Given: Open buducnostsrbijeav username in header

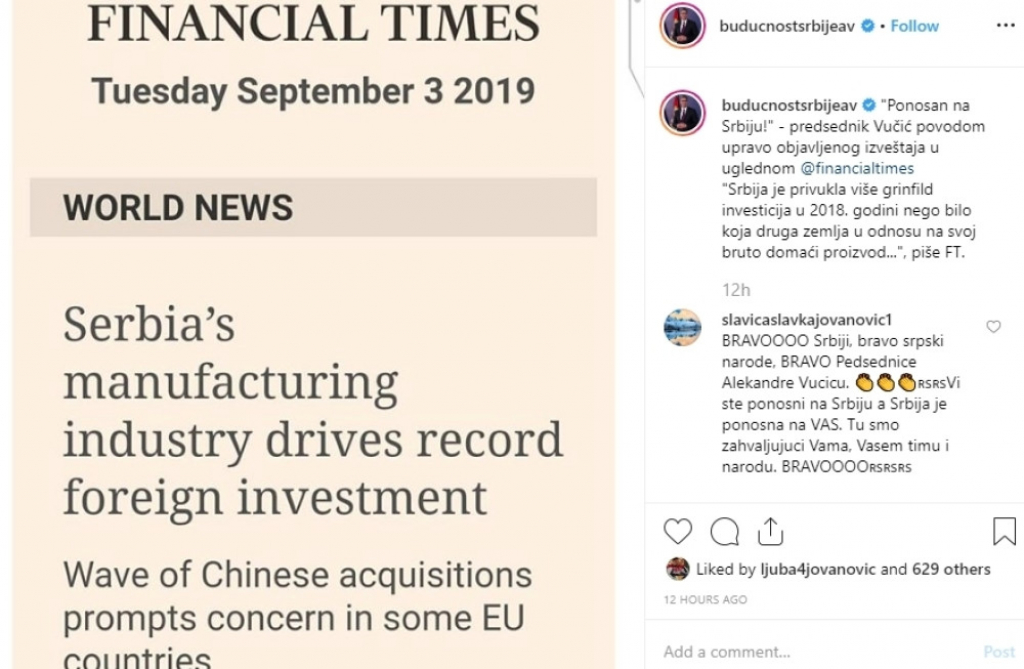Looking at the screenshot, I should point(783,26).
